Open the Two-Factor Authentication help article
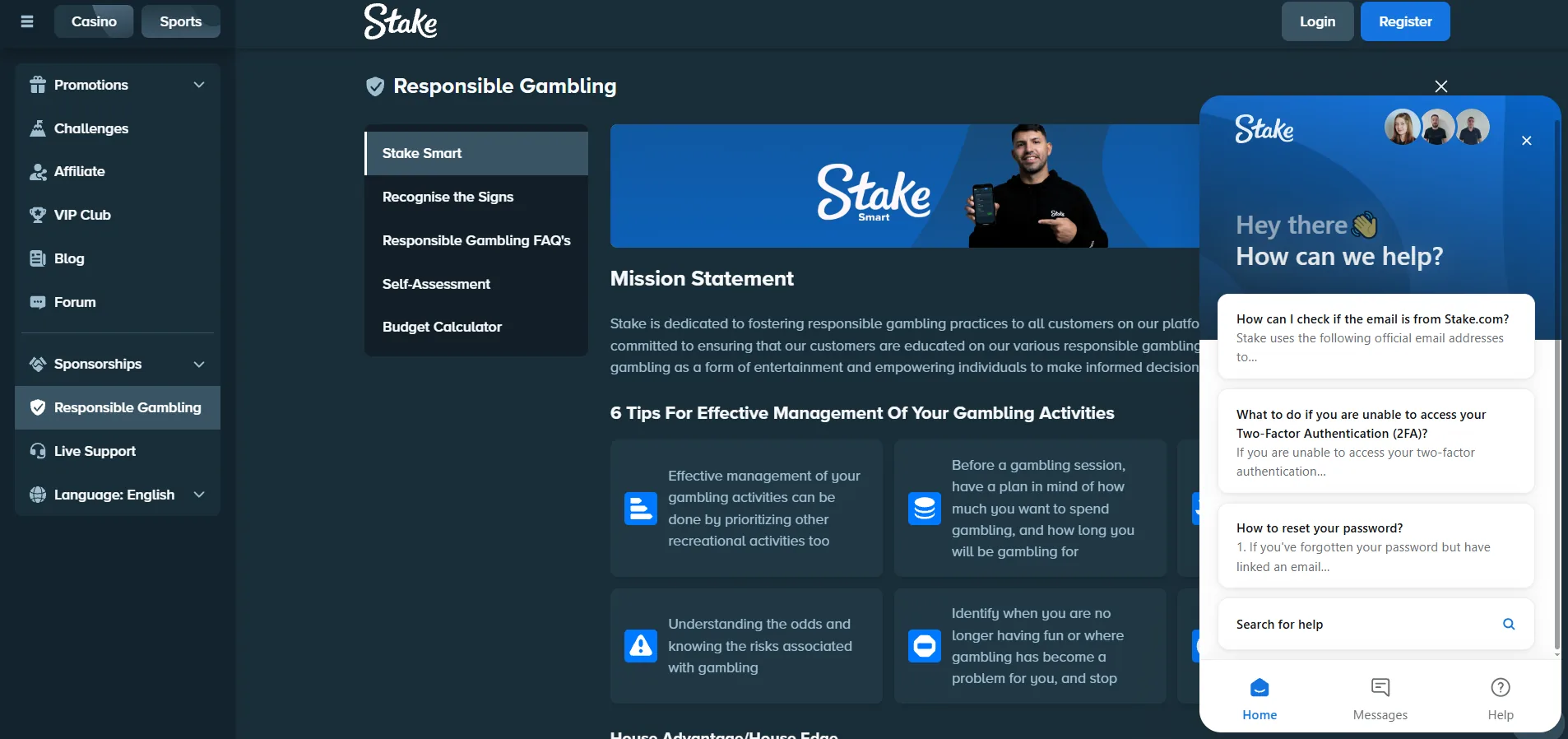Image resolution: width=1568 pixels, height=739 pixels. click(1376, 442)
